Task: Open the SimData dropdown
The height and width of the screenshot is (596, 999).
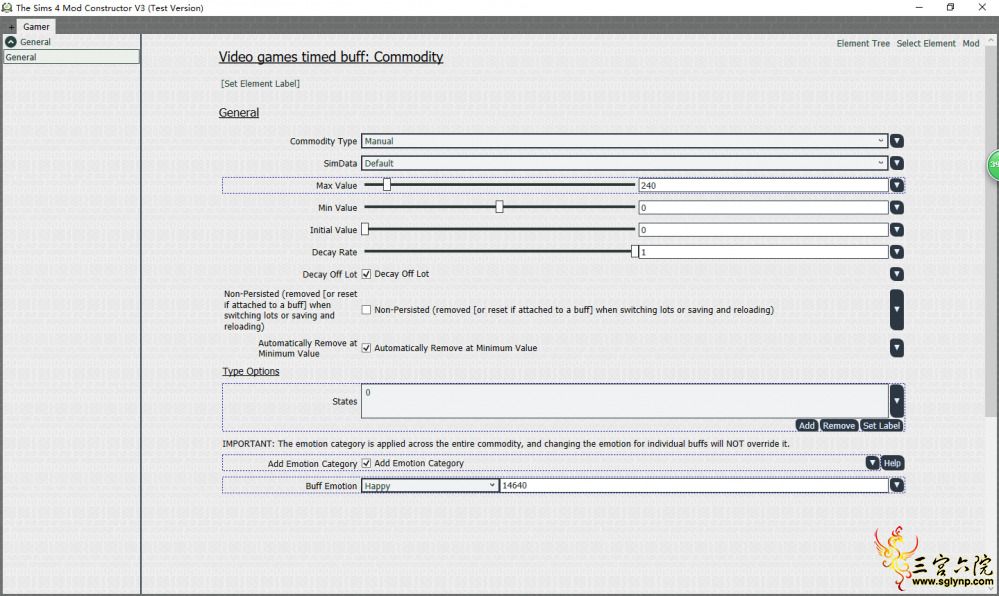Action: coord(624,163)
